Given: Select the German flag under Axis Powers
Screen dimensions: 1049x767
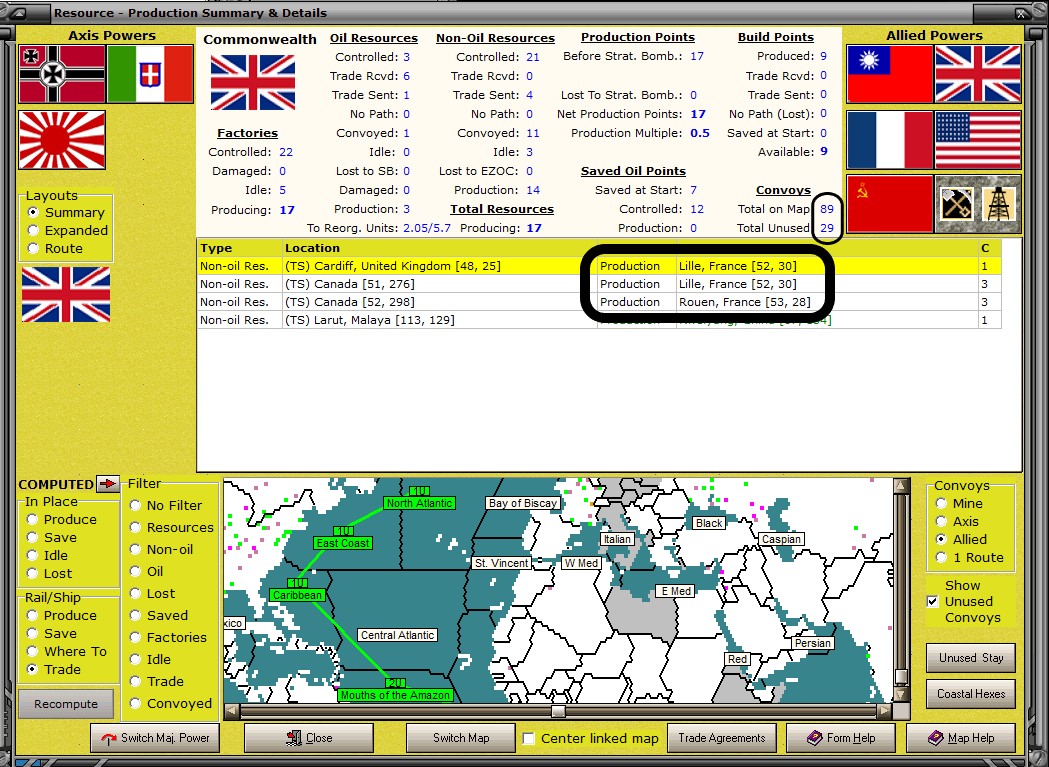Looking at the screenshot, I should 62,74.
